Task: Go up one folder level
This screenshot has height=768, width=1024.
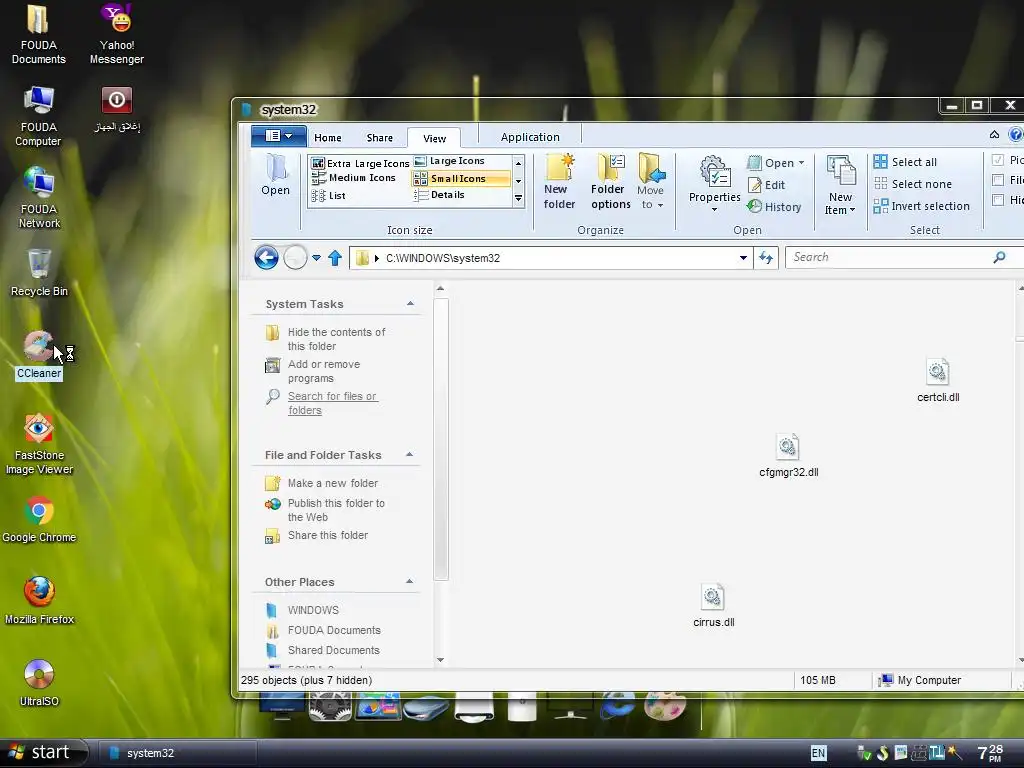Action: click(335, 258)
